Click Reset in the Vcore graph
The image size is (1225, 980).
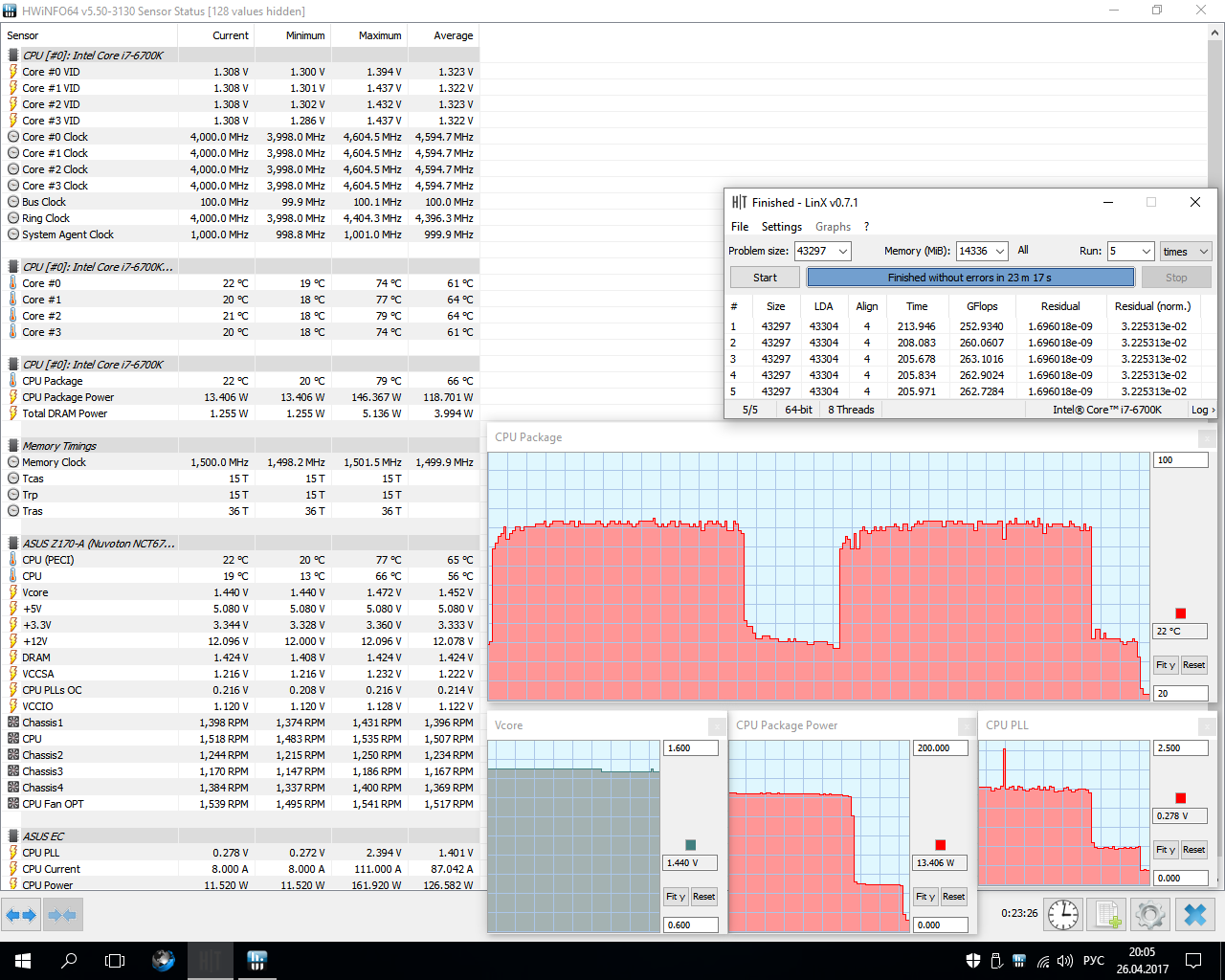(x=704, y=897)
